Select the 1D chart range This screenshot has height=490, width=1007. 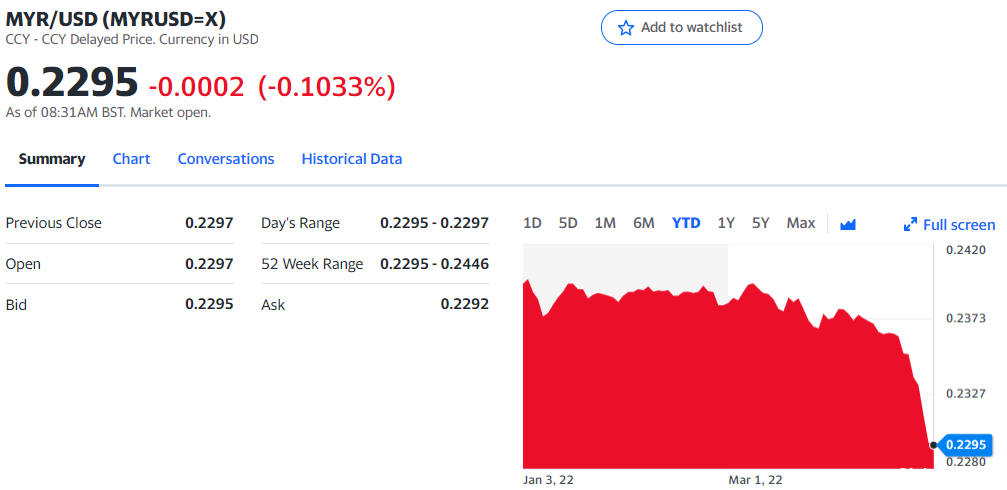point(532,223)
